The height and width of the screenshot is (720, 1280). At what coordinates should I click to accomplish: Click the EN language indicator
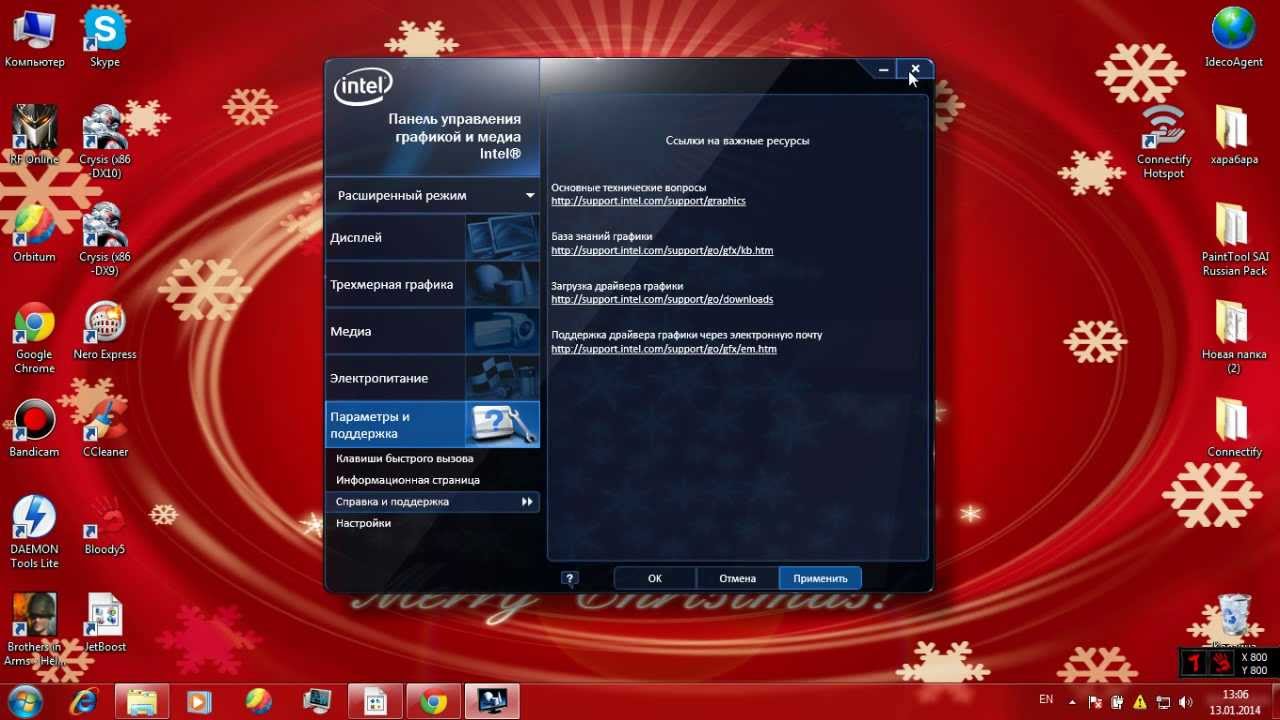coord(1046,699)
